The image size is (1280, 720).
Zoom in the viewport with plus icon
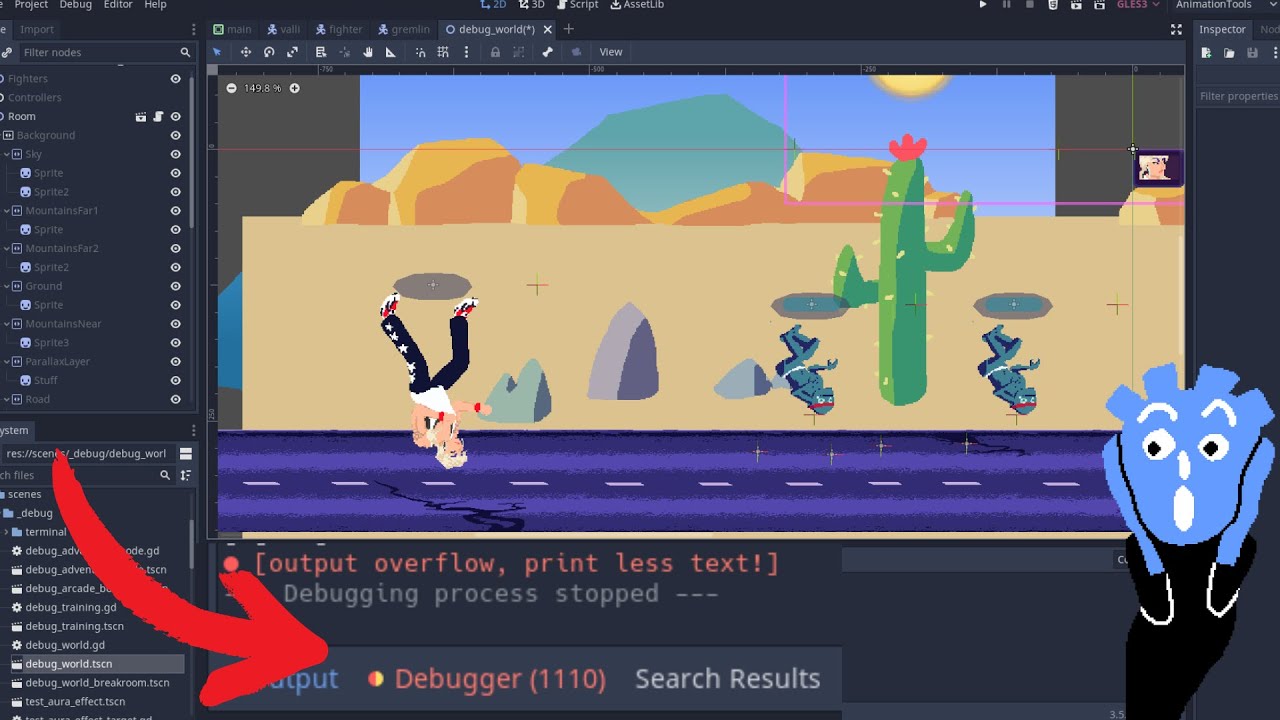[294, 88]
